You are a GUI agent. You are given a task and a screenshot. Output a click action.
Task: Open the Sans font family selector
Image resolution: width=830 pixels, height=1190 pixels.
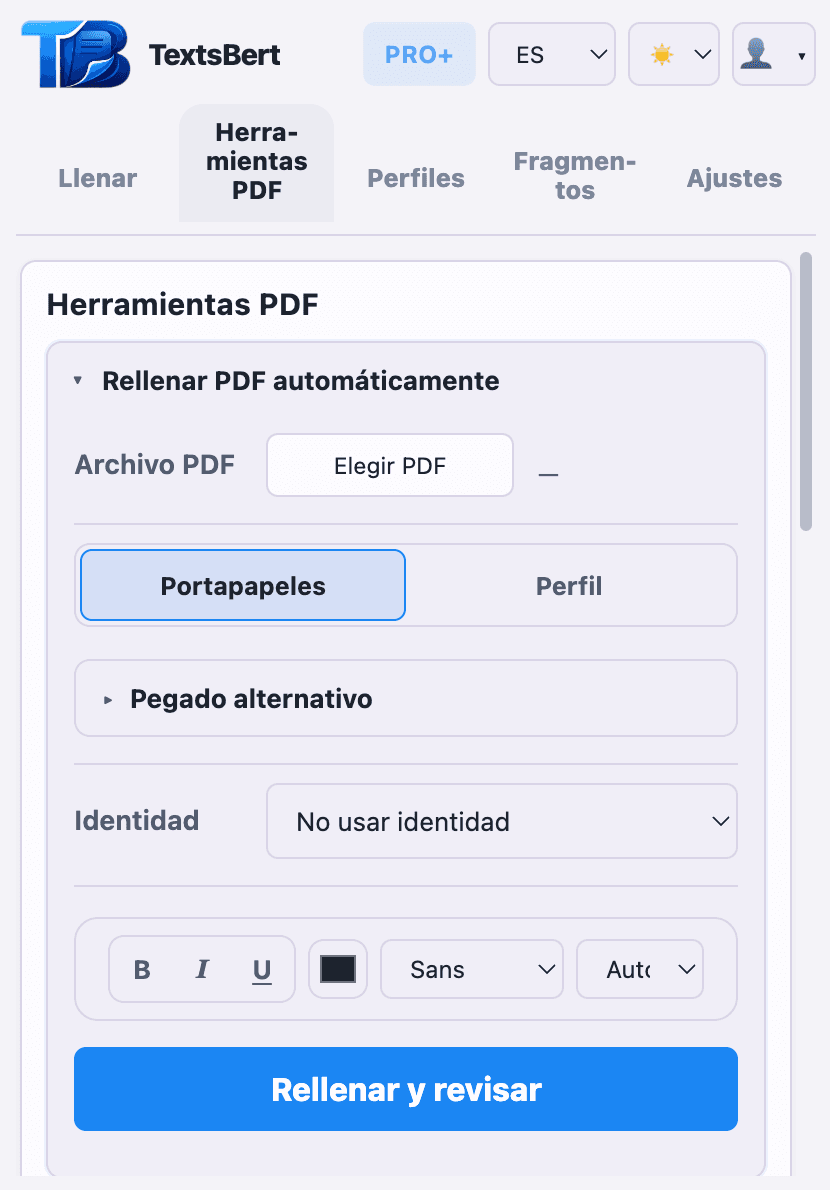(471, 968)
